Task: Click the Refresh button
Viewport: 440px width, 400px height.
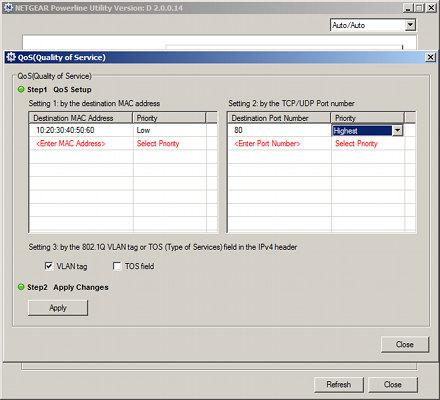Action: [339, 385]
